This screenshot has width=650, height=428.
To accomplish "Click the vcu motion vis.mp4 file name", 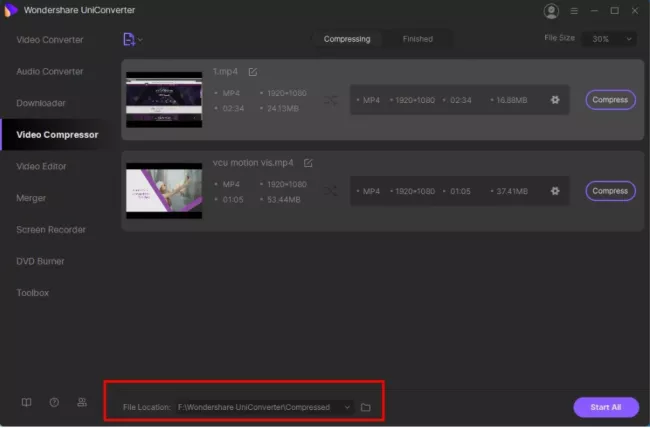I will (x=253, y=163).
